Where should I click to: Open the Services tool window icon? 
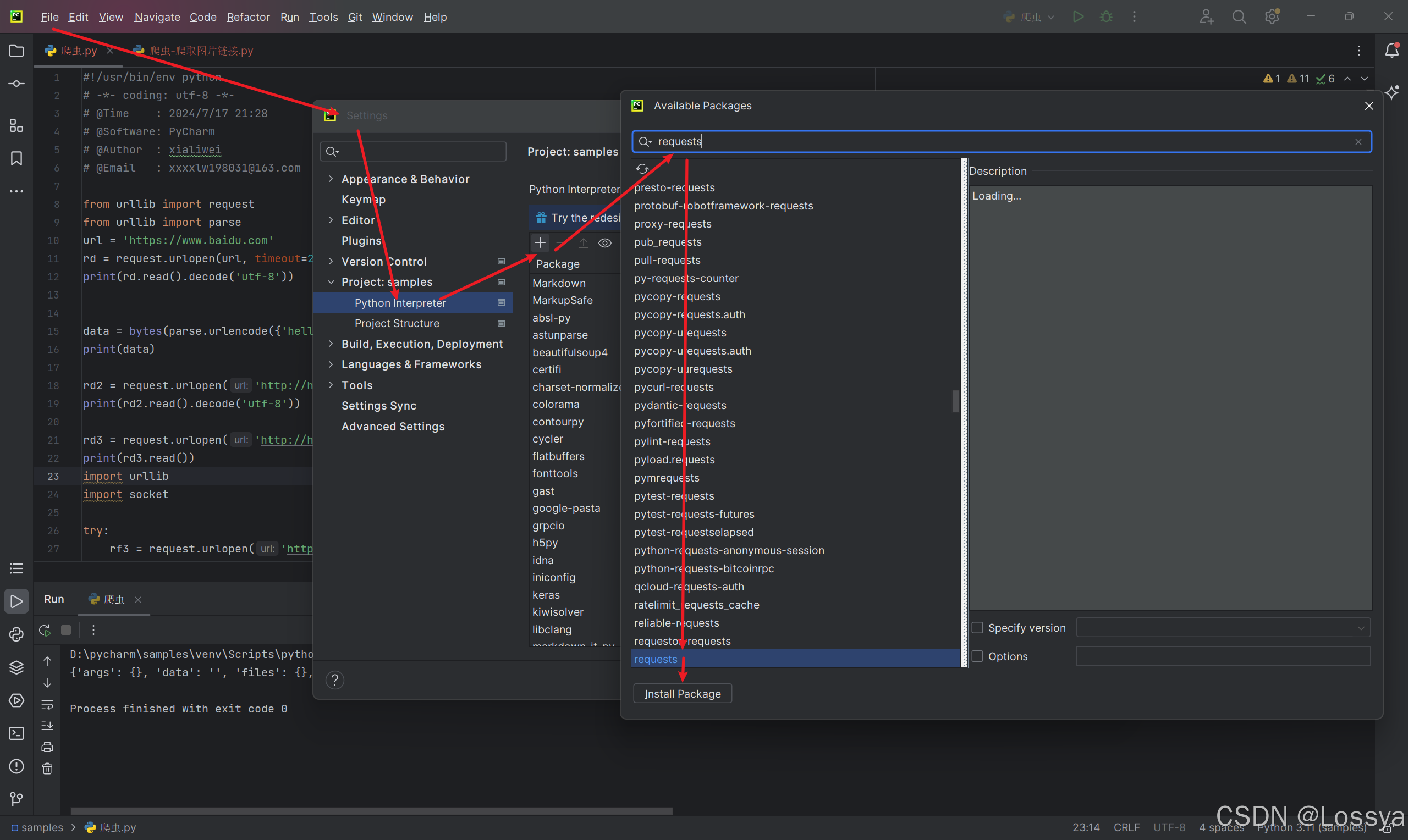(16, 700)
